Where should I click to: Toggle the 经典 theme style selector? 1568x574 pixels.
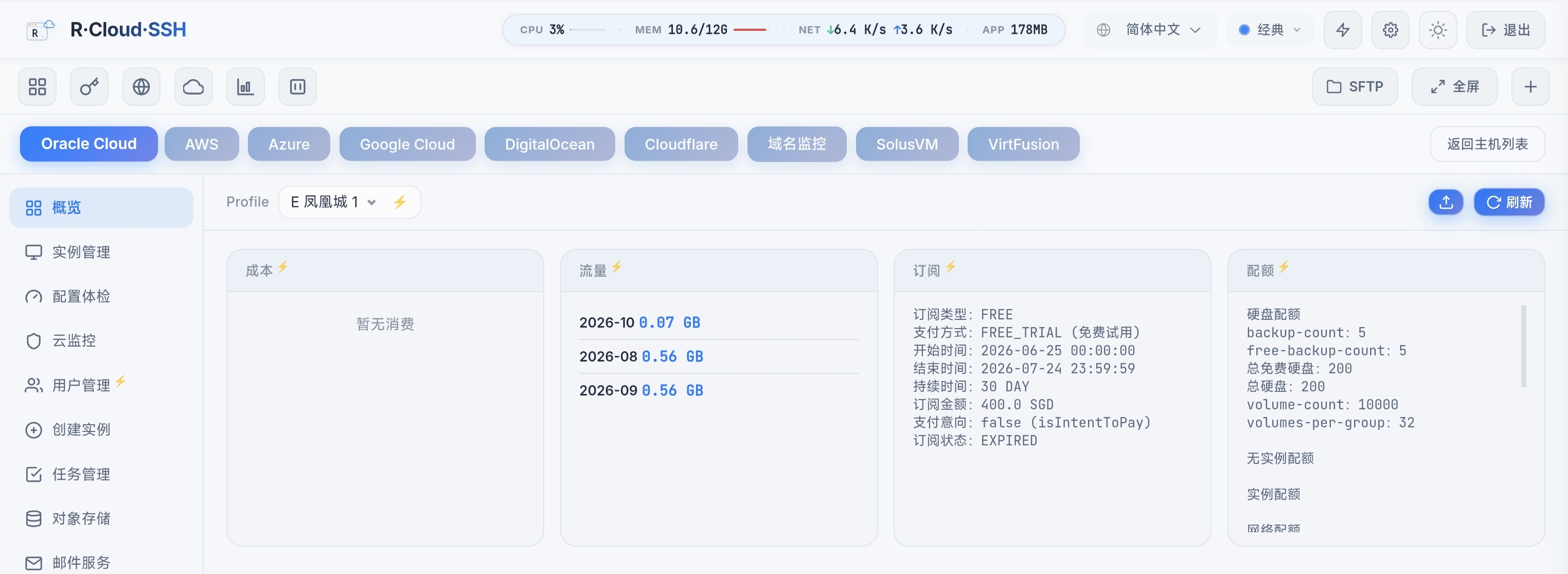(x=1270, y=30)
